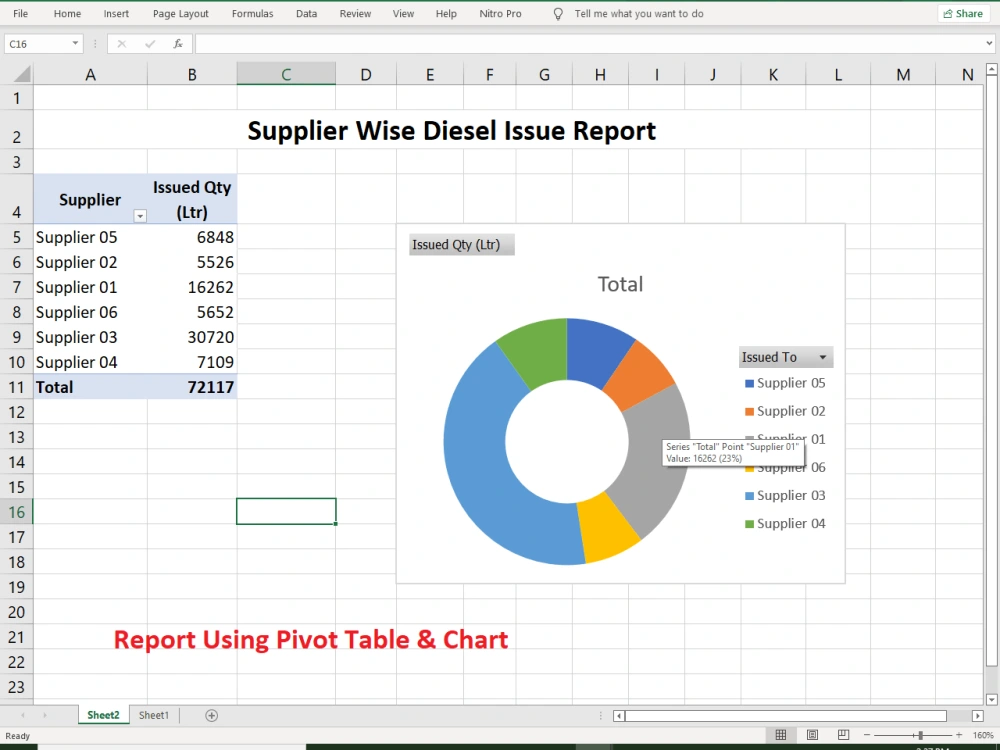The height and width of the screenshot is (750, 1000).
Task: Click the Tell me what you want search field
Action: [639, 13]
